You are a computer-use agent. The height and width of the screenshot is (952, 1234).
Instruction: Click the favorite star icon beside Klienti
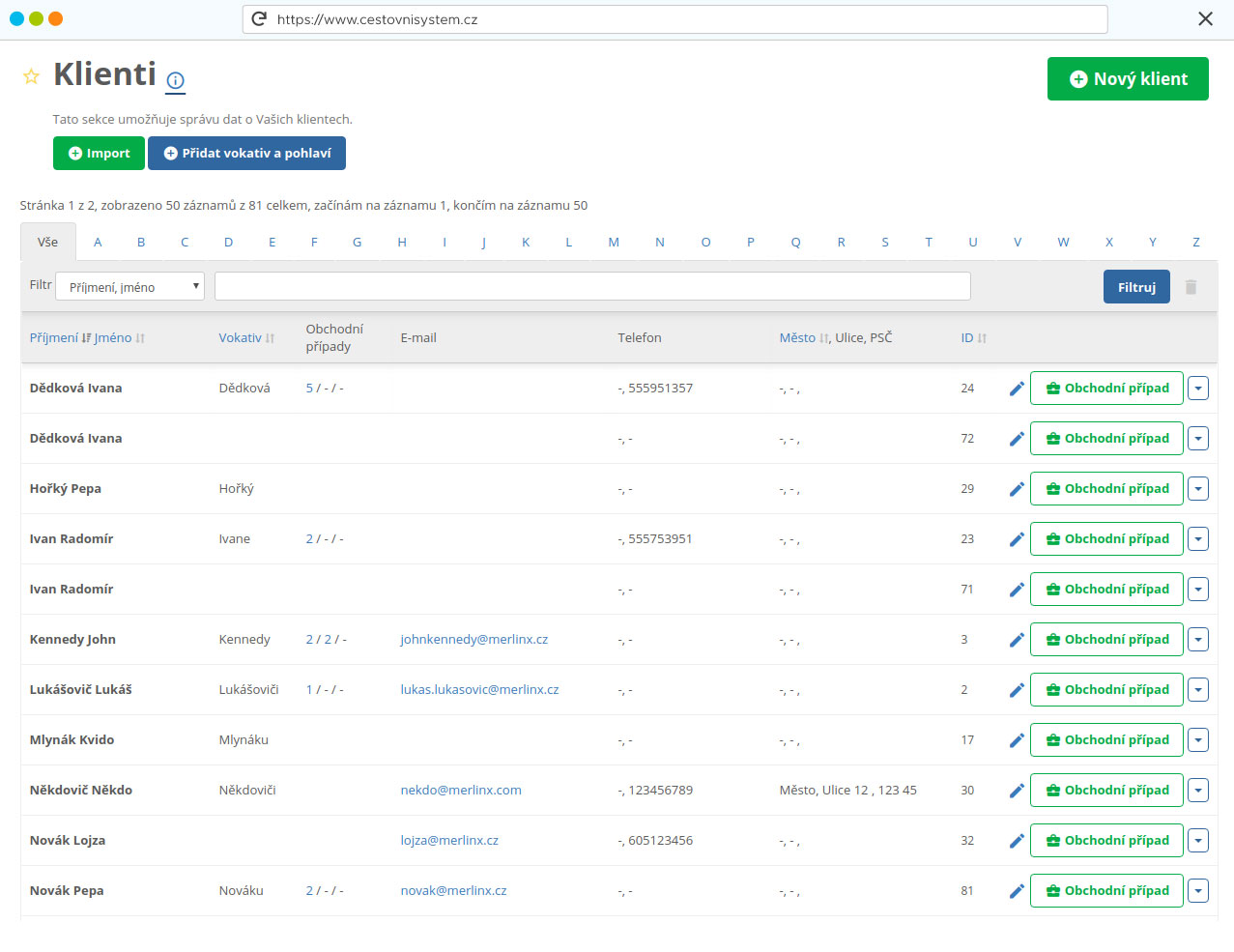pyautogui.click(x=31, y=76)
